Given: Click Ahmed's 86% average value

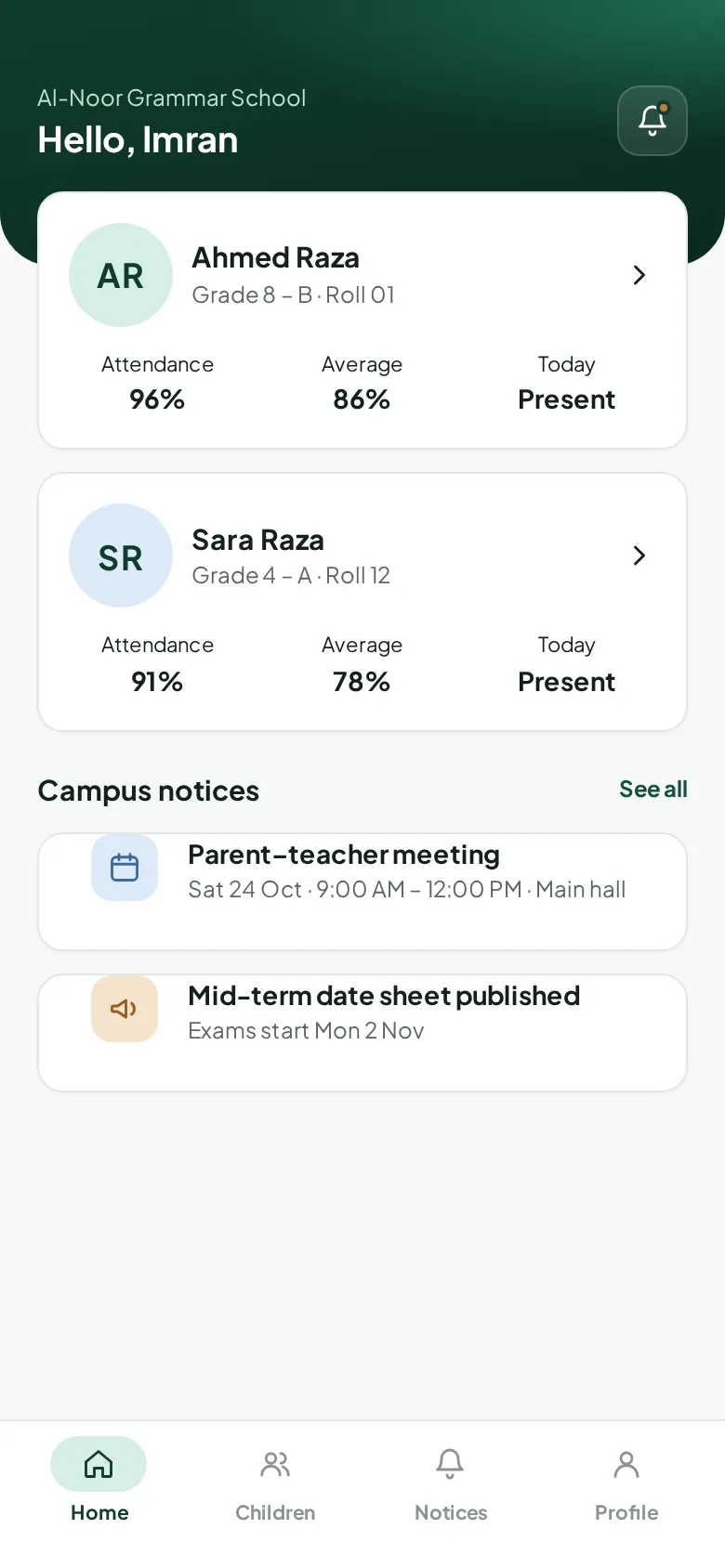Looking at the screenshot, I should [362, 399].
